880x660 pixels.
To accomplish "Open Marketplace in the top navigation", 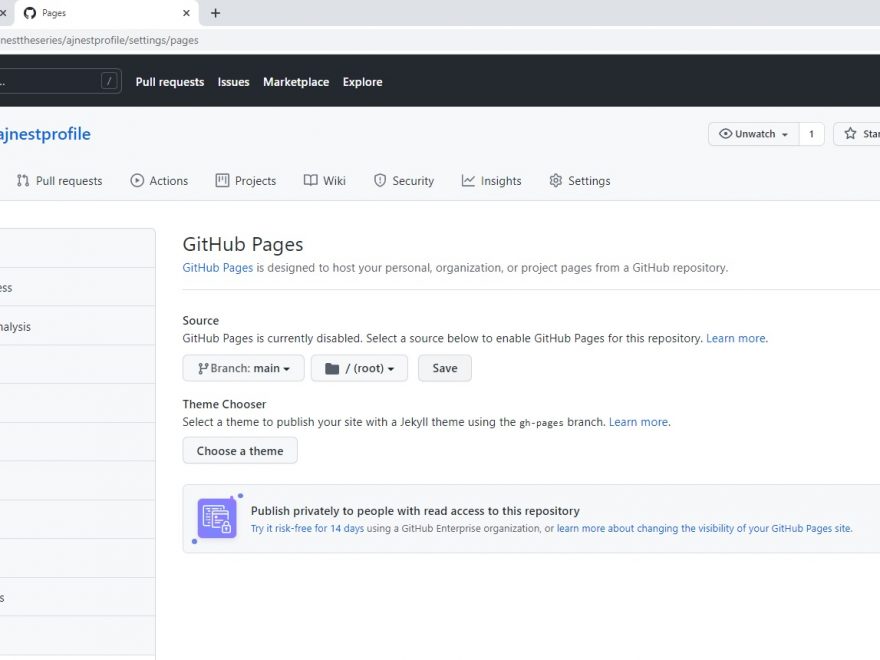I will (x=296, y=82).
